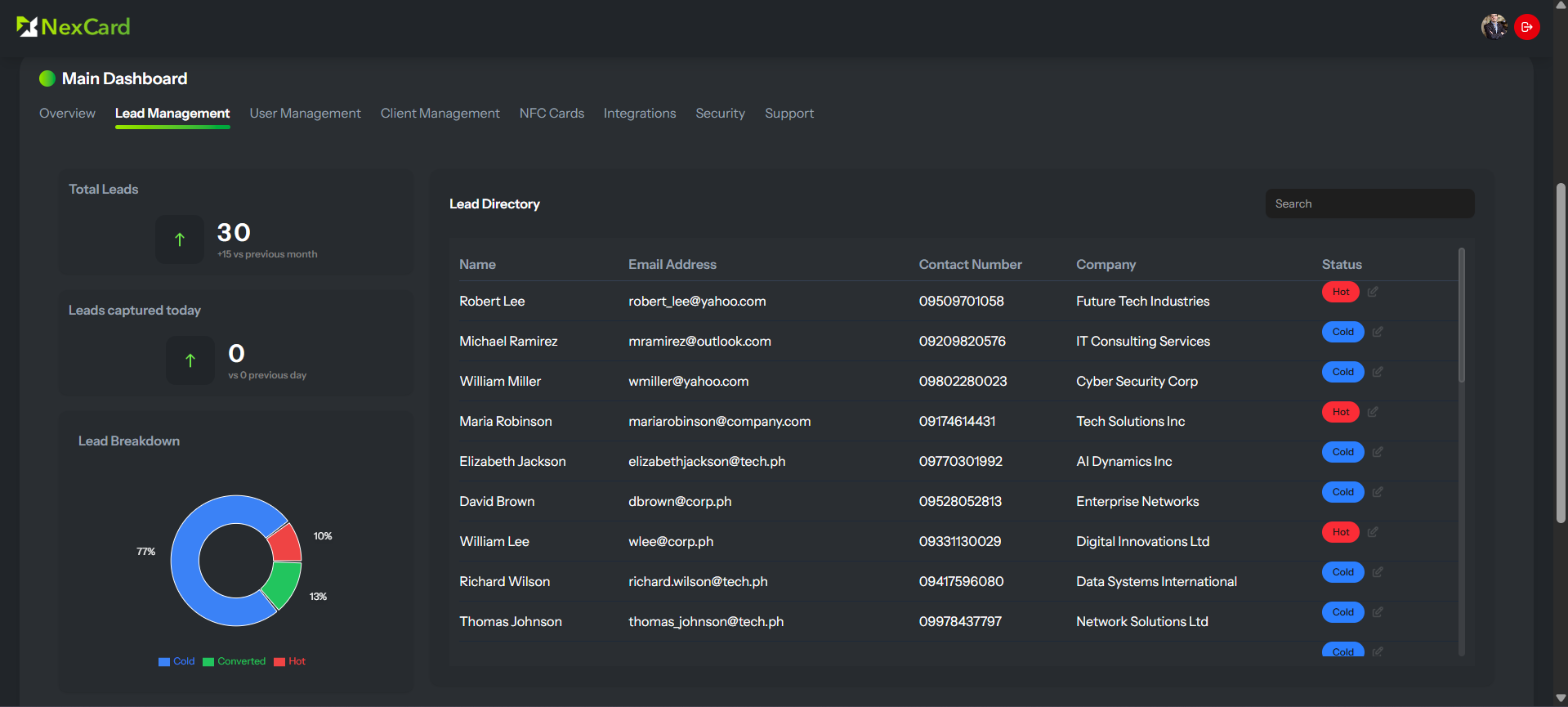Click the Total Leads up-arrow icon

(x=180, y=239)
